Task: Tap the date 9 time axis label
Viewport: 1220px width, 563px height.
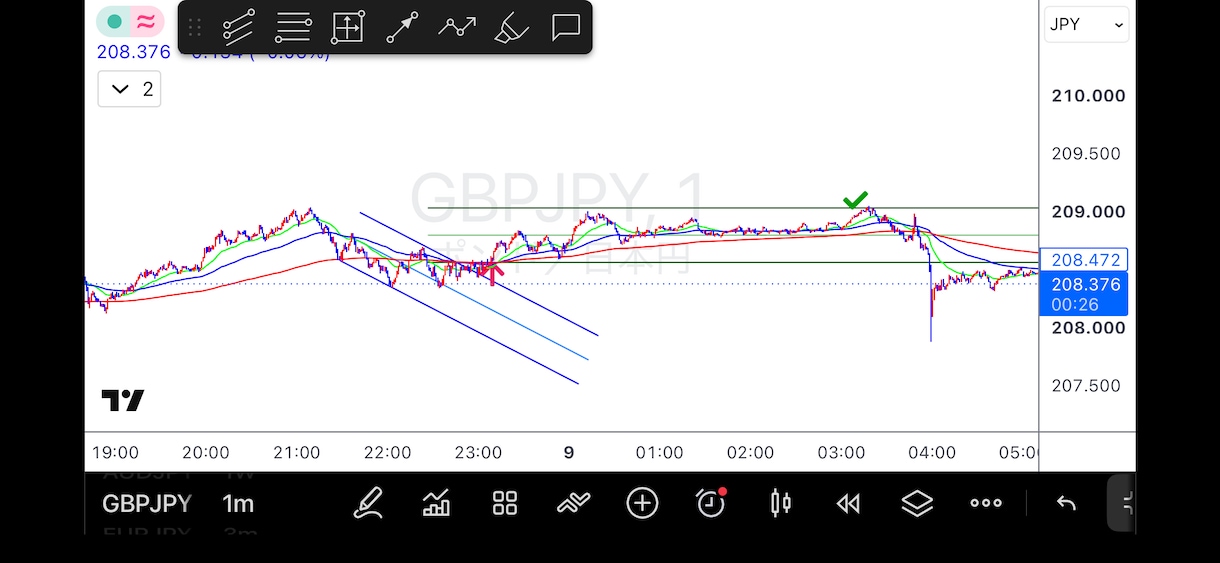Action: [x=569, y=452]
